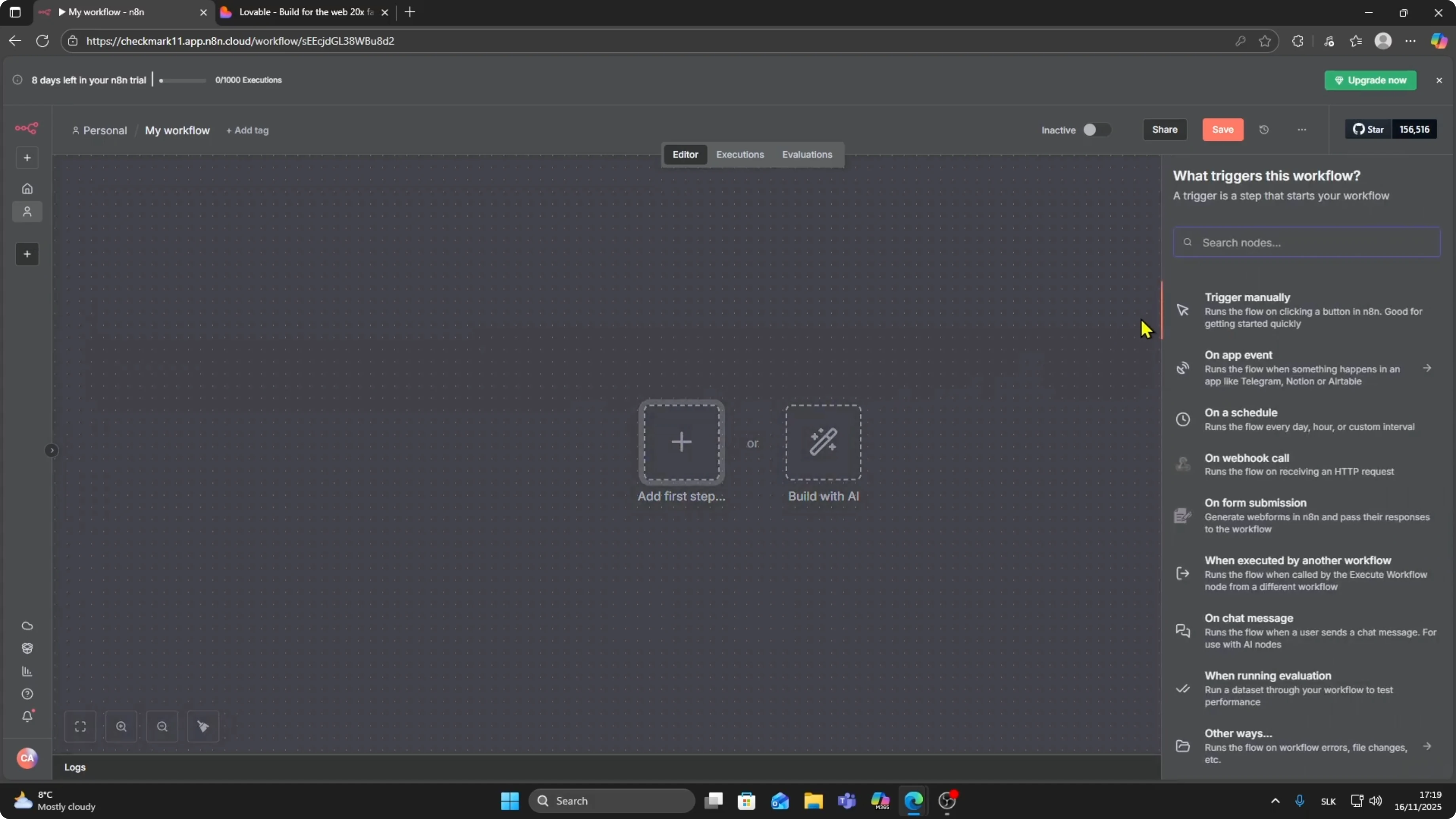Open the Personal project sidebar icon

pos(27,212)
